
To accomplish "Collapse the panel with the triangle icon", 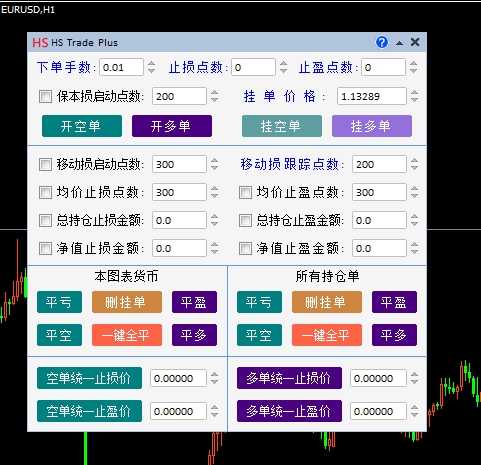I will pyautogui.click(x=399, y=43).
